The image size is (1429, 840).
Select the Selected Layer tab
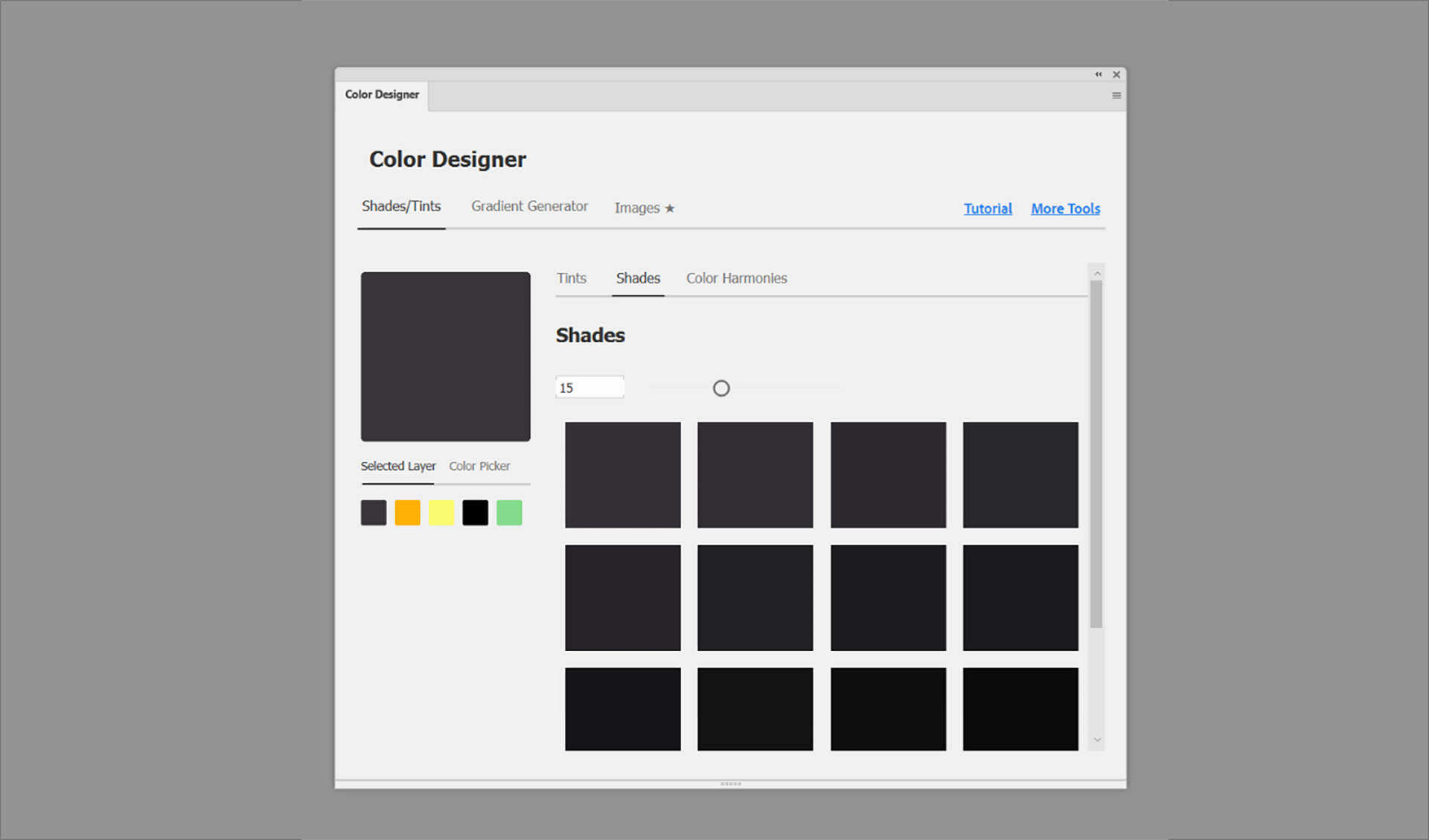coord(398,466)
